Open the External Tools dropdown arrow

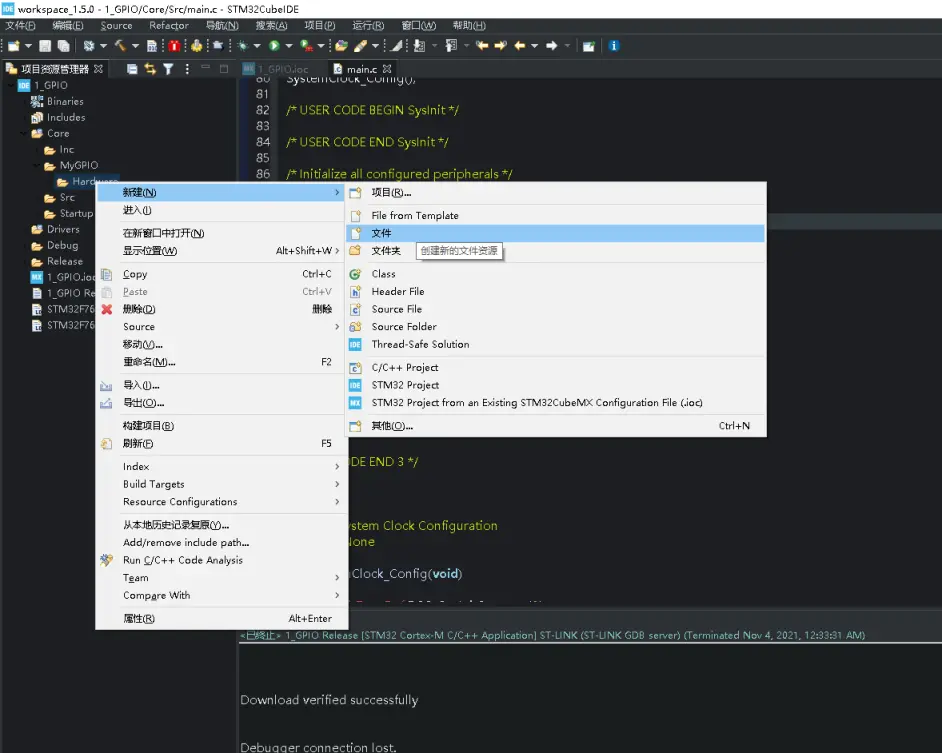pos(321,46)
